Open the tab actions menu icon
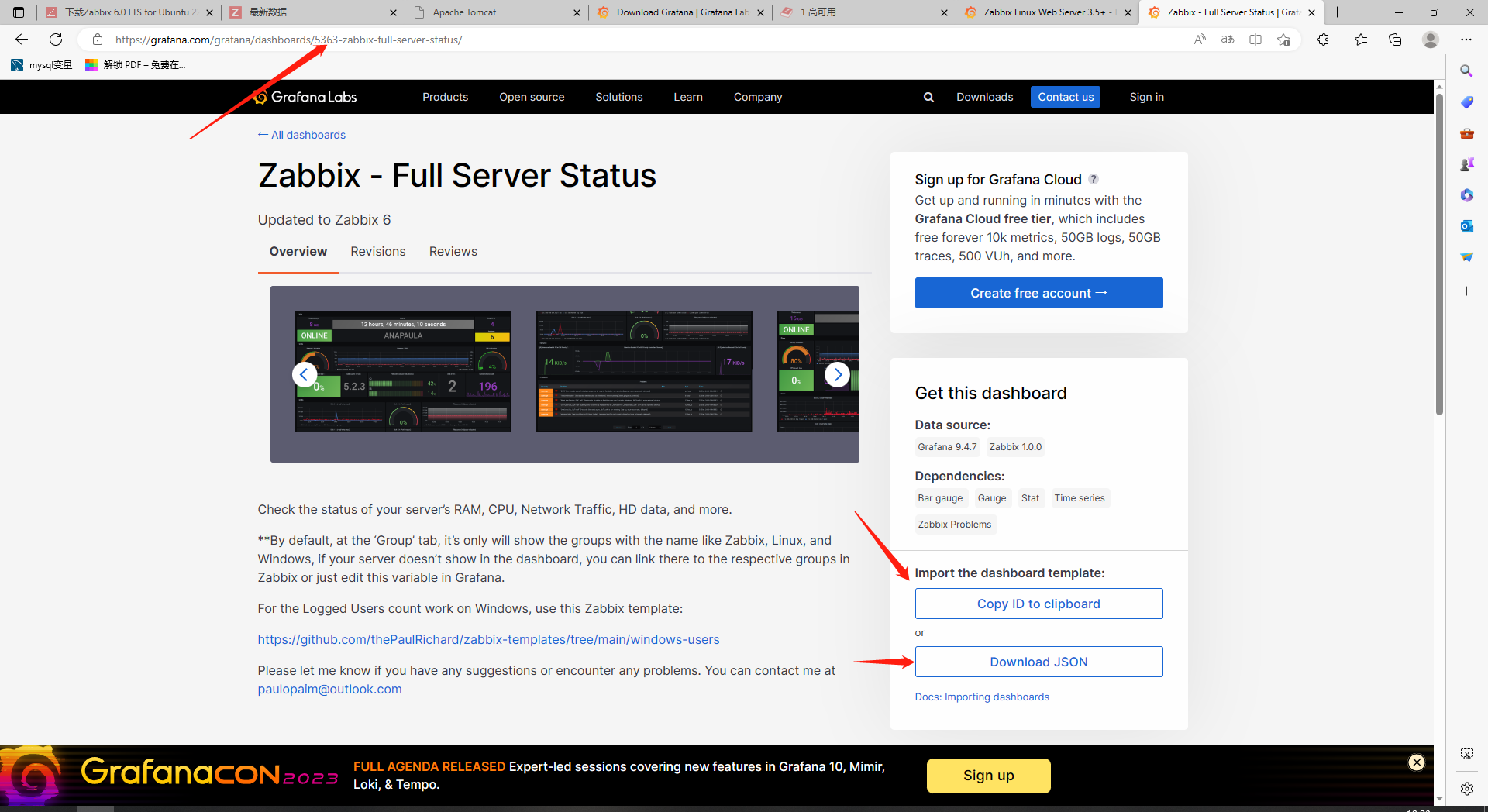Screen dimensions: 1488x812 (19, 12)
